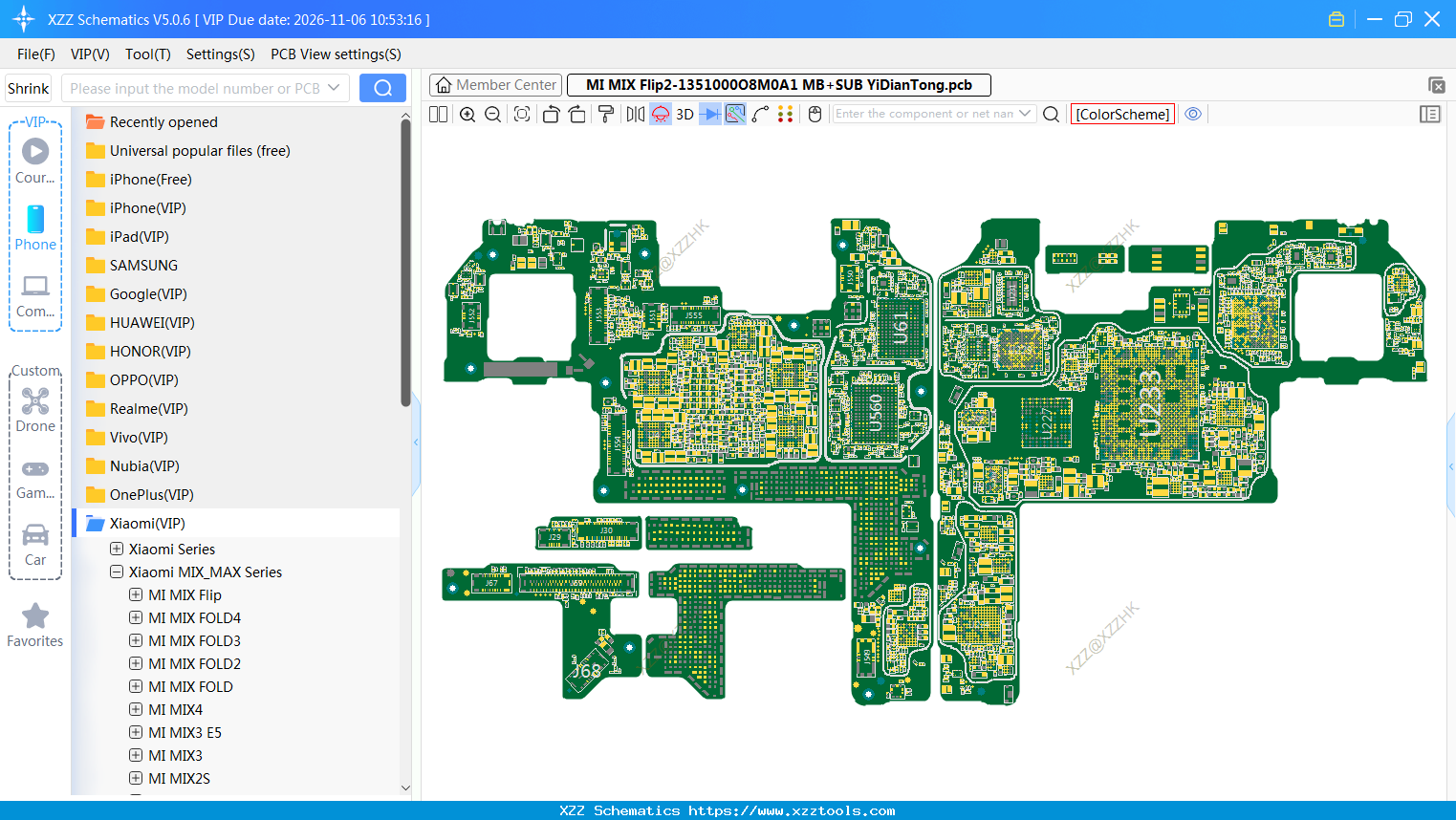Select the Computer category
The image size is (1456, 820).
click(35, 295)
